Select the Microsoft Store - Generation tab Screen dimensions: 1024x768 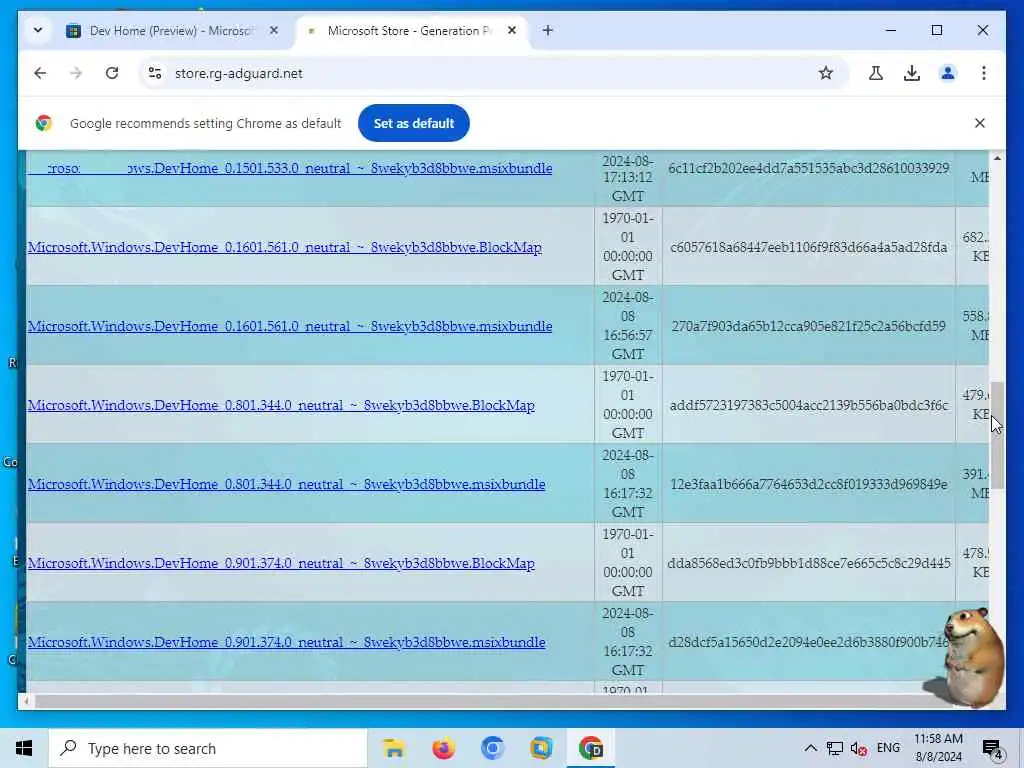pos(411,31)
